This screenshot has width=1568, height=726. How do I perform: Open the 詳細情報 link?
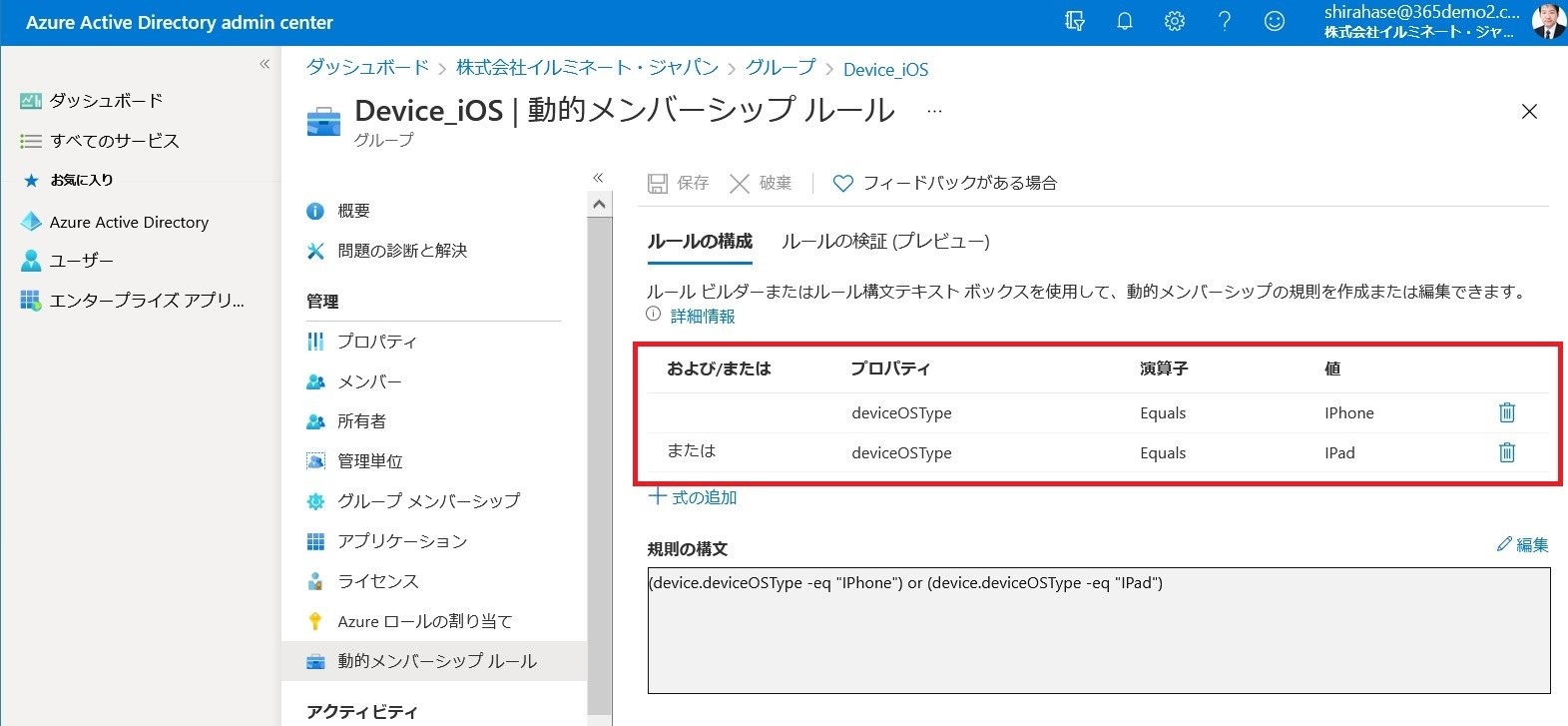pos(703,316)
